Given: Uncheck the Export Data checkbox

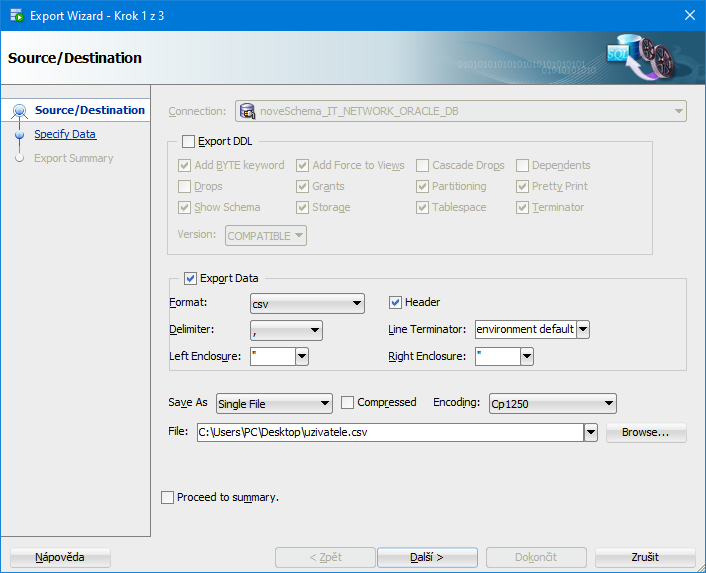Looking at the screenshot, I should tap(191, 279).
